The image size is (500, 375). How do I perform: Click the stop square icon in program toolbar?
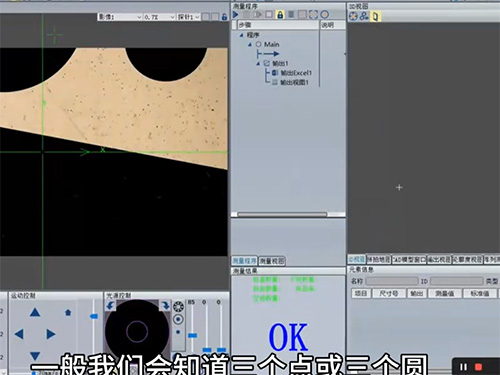coord(269,15)
